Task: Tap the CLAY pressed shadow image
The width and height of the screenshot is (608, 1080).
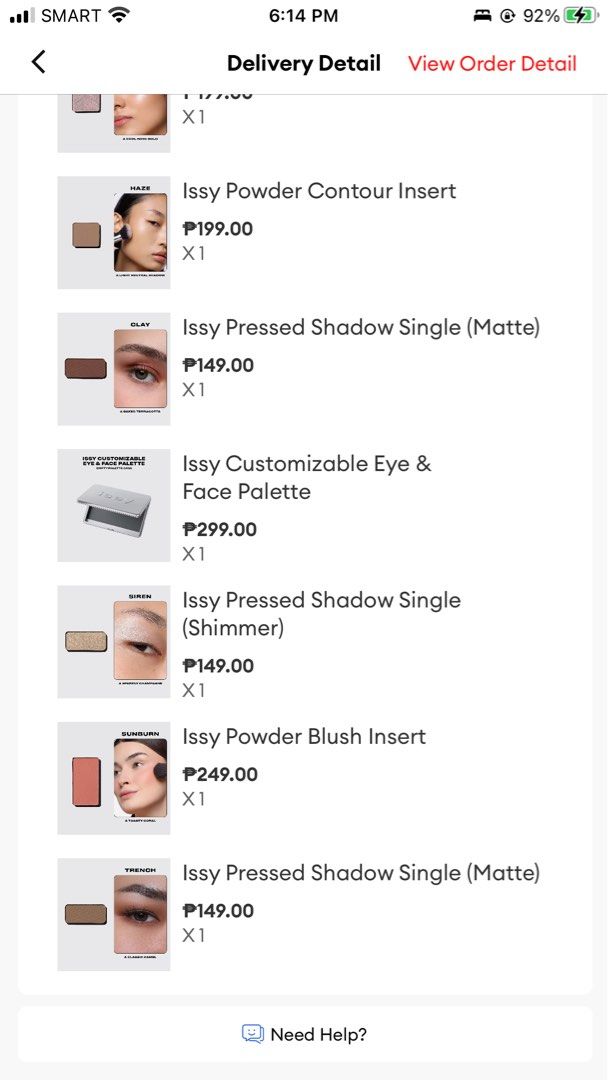Action: (113, 368)
